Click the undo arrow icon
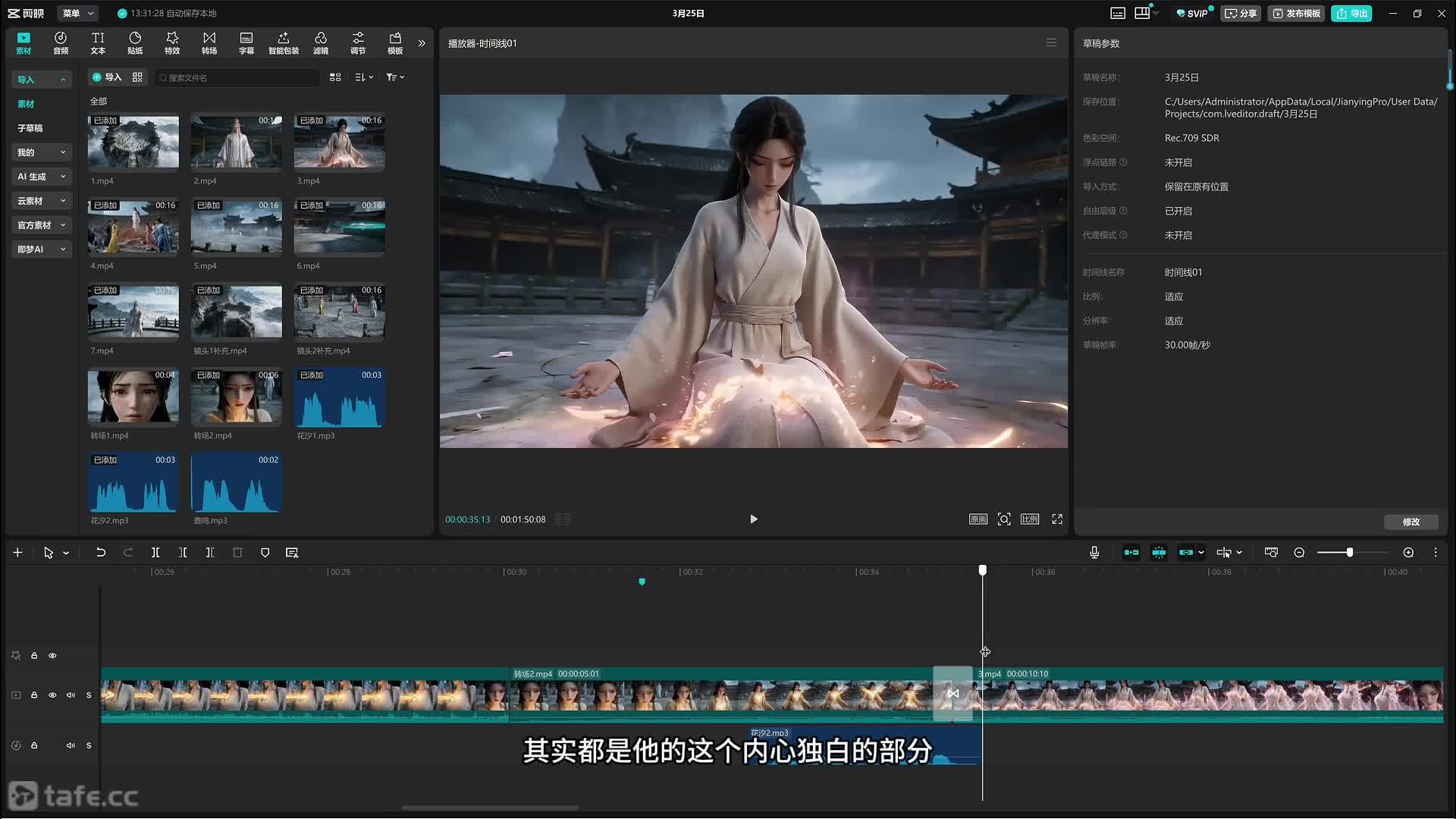1456x819 pixels. 100,553
